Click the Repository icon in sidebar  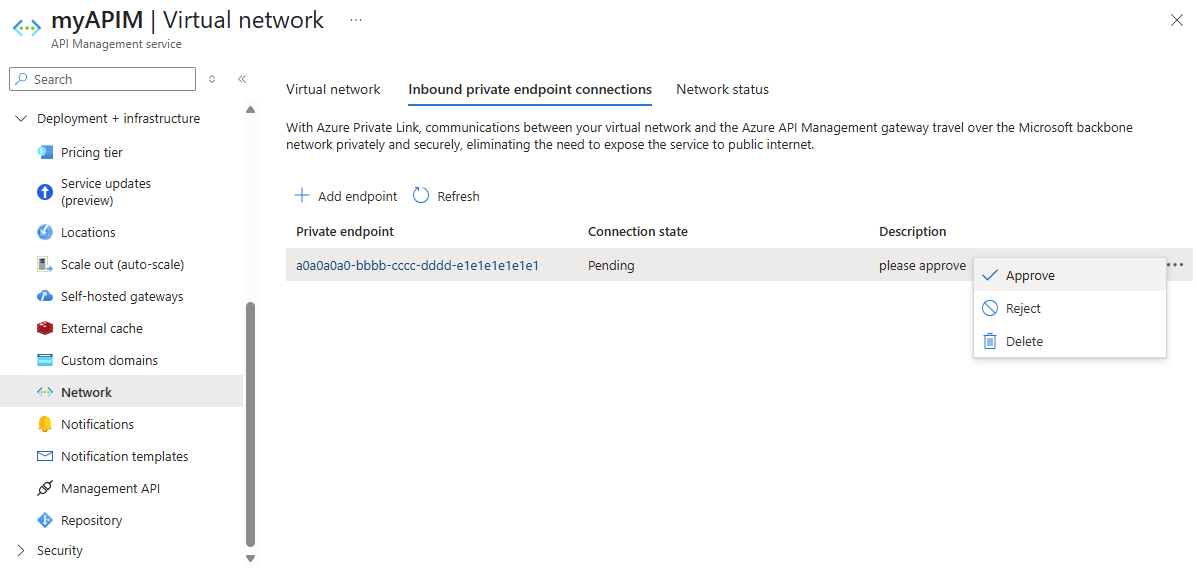[44, 520]
